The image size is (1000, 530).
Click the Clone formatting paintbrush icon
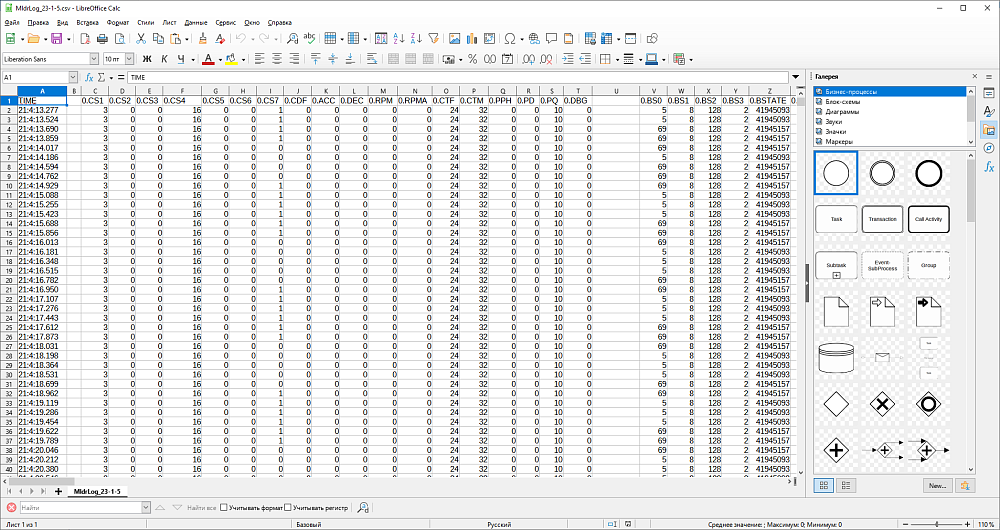click(204, 39)
